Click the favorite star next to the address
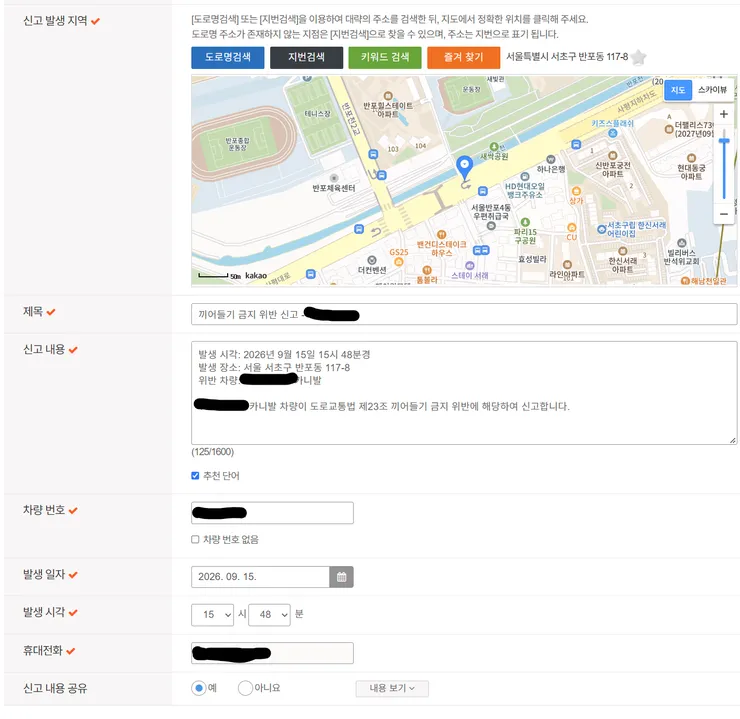This screenshot has width=740, height=719. tap(638, 58)
